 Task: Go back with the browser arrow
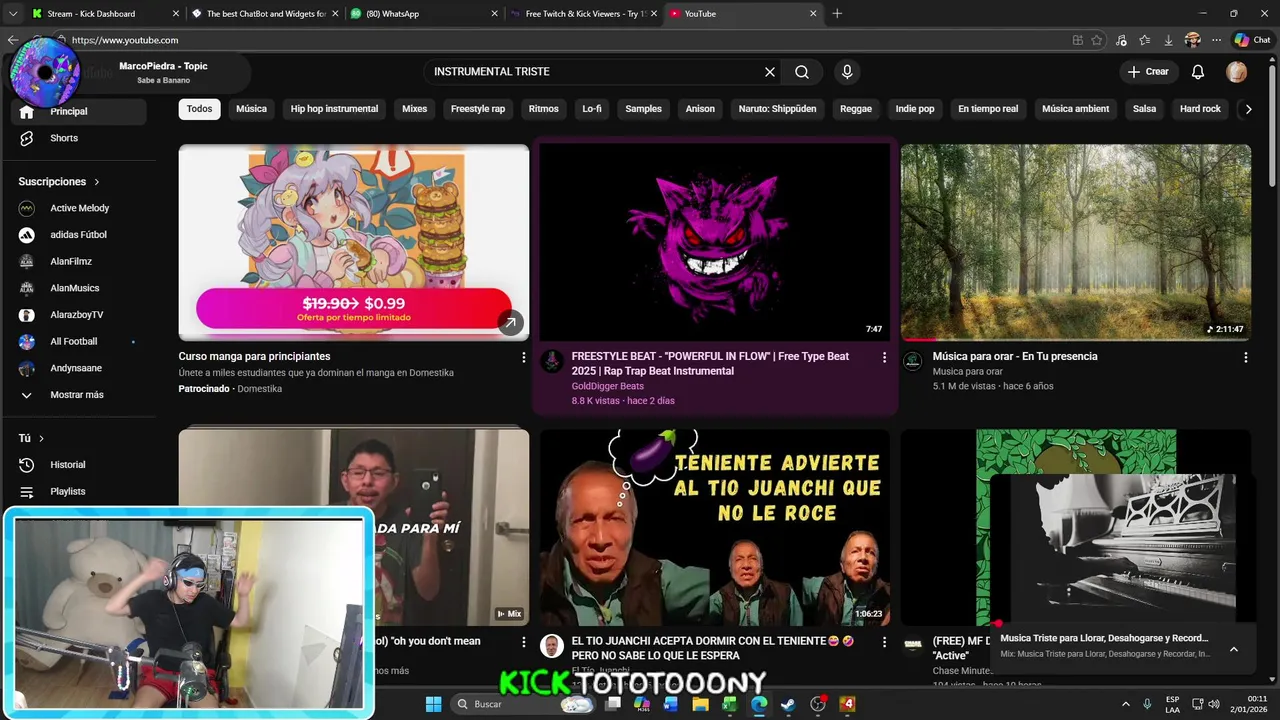(12, 40)
